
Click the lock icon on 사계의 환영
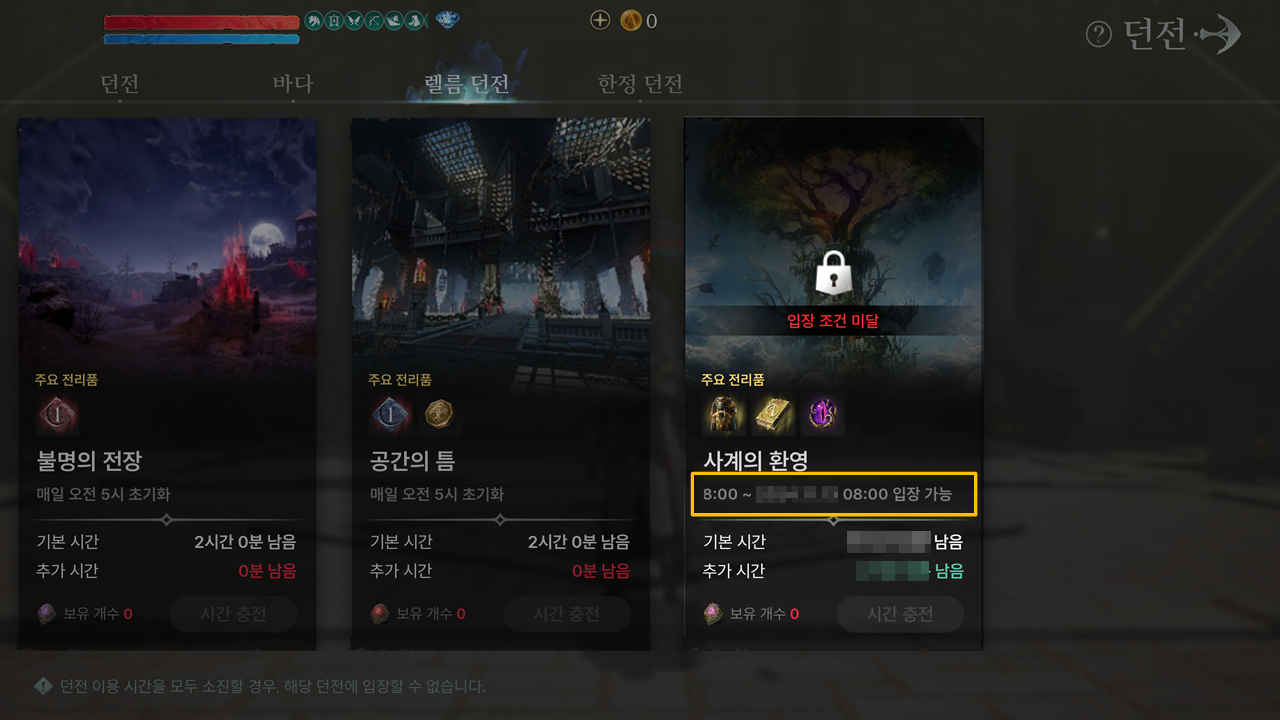pyautogui.click(x=833, y=272)
